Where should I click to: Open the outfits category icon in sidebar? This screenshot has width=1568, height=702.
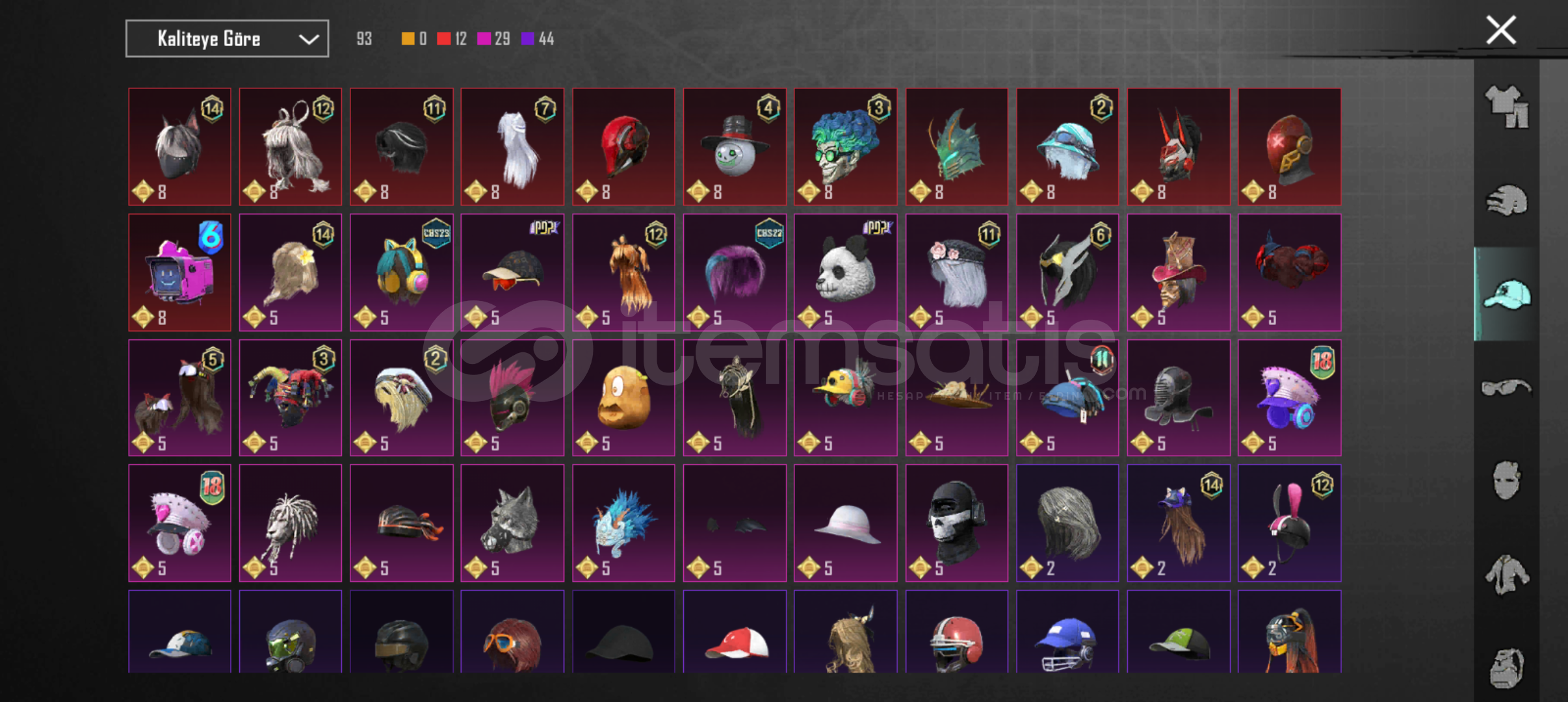pyautogui.click(x=1506, y=107)
